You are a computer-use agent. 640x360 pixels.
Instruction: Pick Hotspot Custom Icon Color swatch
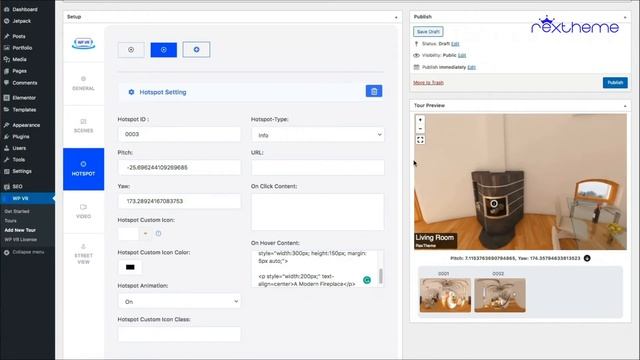click(130, 267)
